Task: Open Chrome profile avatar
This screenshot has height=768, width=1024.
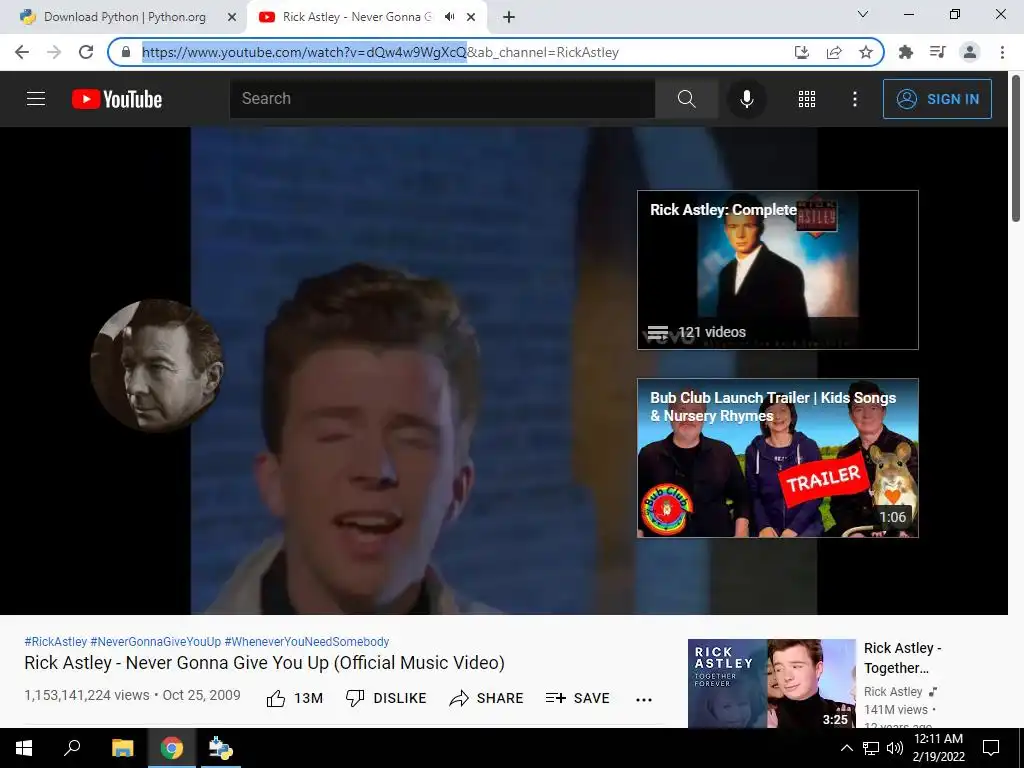Action: coord(970,52)
